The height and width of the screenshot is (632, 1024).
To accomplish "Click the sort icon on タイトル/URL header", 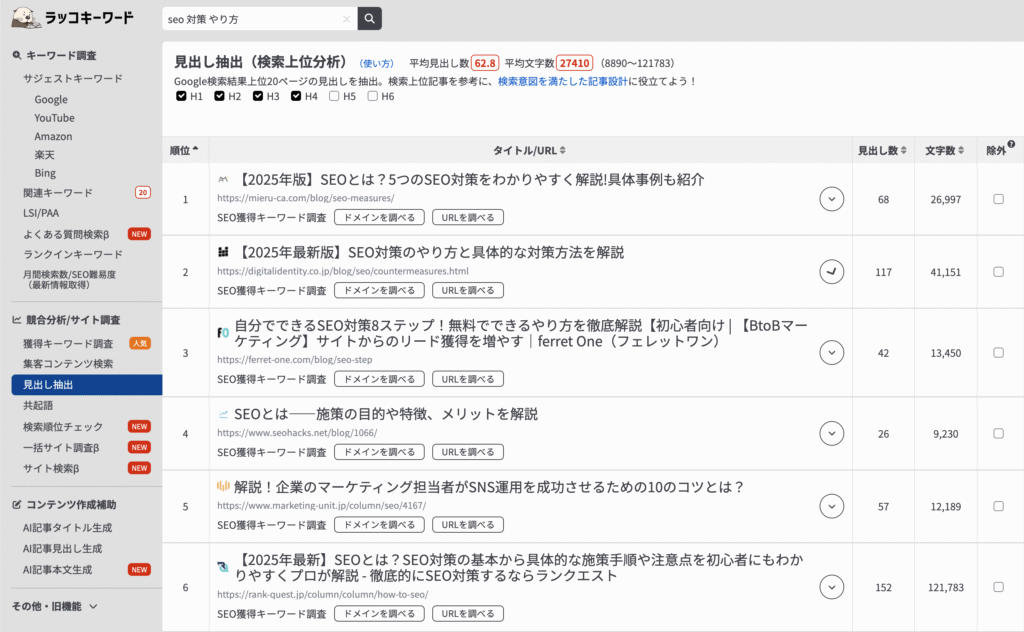I will tap(563, 150).
